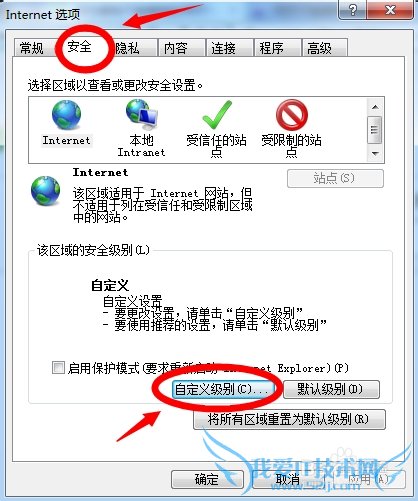Click the 自定义级别(C)... button
The height and width of the screenshot is (501, 418).
coord(223,389)
